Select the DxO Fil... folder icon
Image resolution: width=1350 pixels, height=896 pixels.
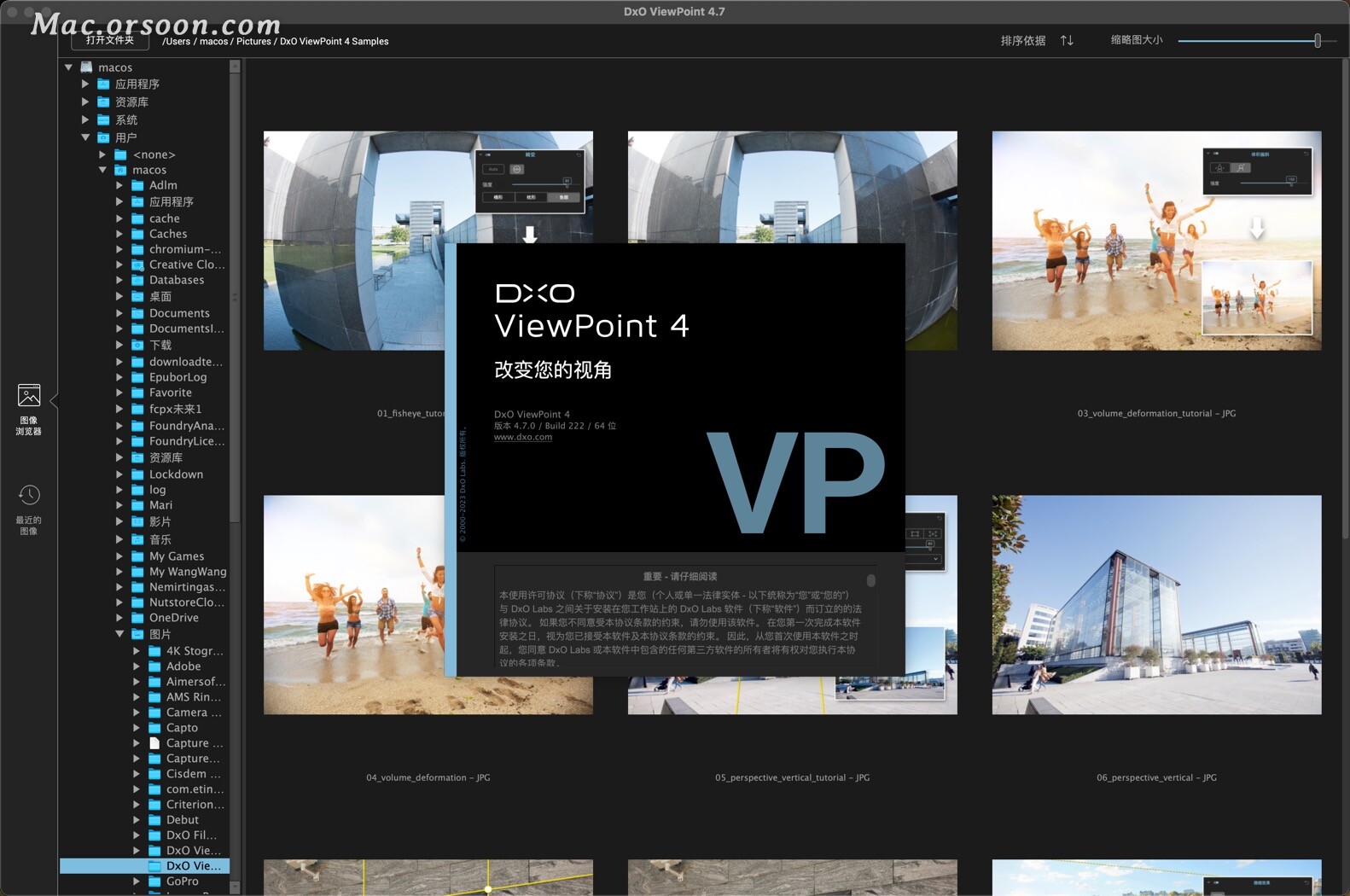154,835
